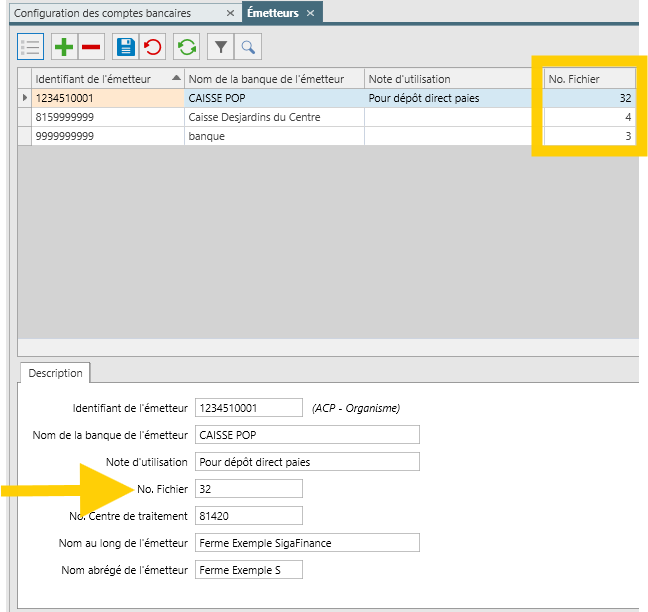The width and height of the screenshot is (648, 612).
Task: Open the Description tab
Action: tap(55, 373)
